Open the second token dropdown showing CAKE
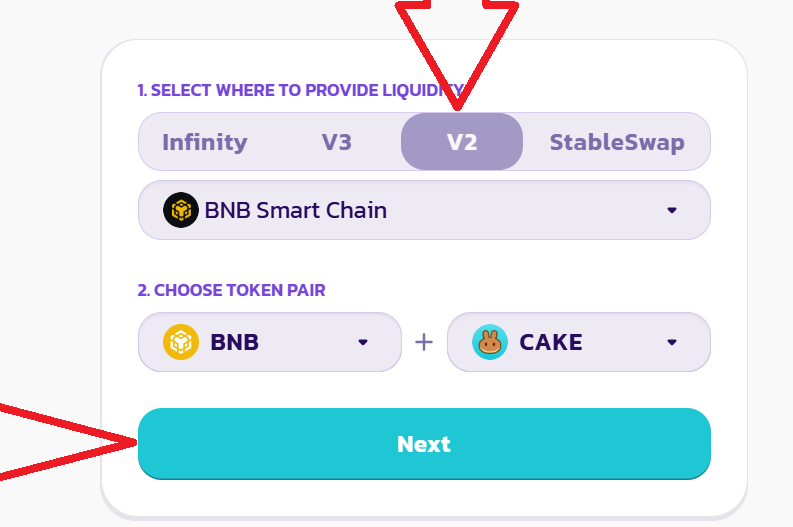This screenshot has height=527, width=793. tap(579, 342)
